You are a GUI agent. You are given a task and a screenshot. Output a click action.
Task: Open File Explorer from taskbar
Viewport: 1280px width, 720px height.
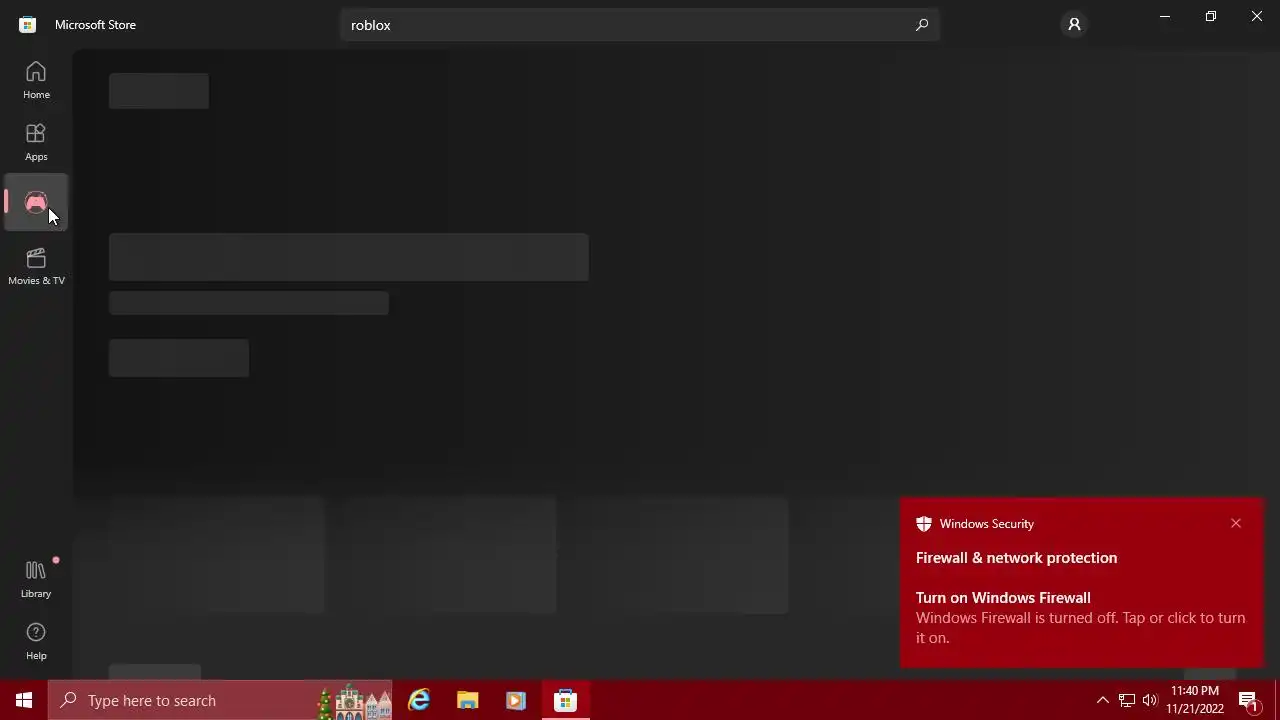pos(467,700)
